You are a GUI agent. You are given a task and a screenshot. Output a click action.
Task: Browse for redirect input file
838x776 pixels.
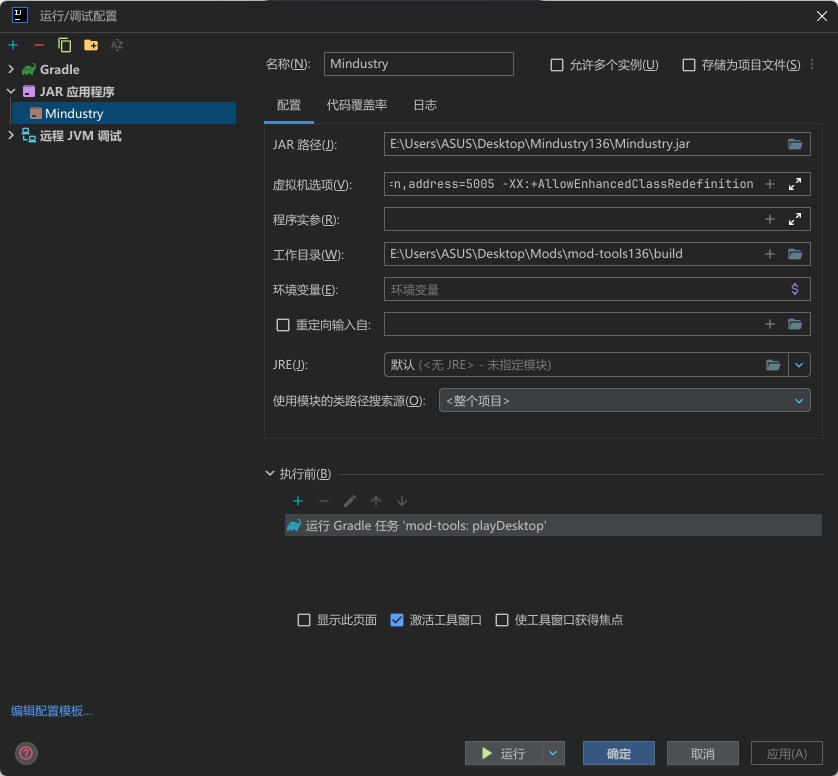tap(795, 324)
